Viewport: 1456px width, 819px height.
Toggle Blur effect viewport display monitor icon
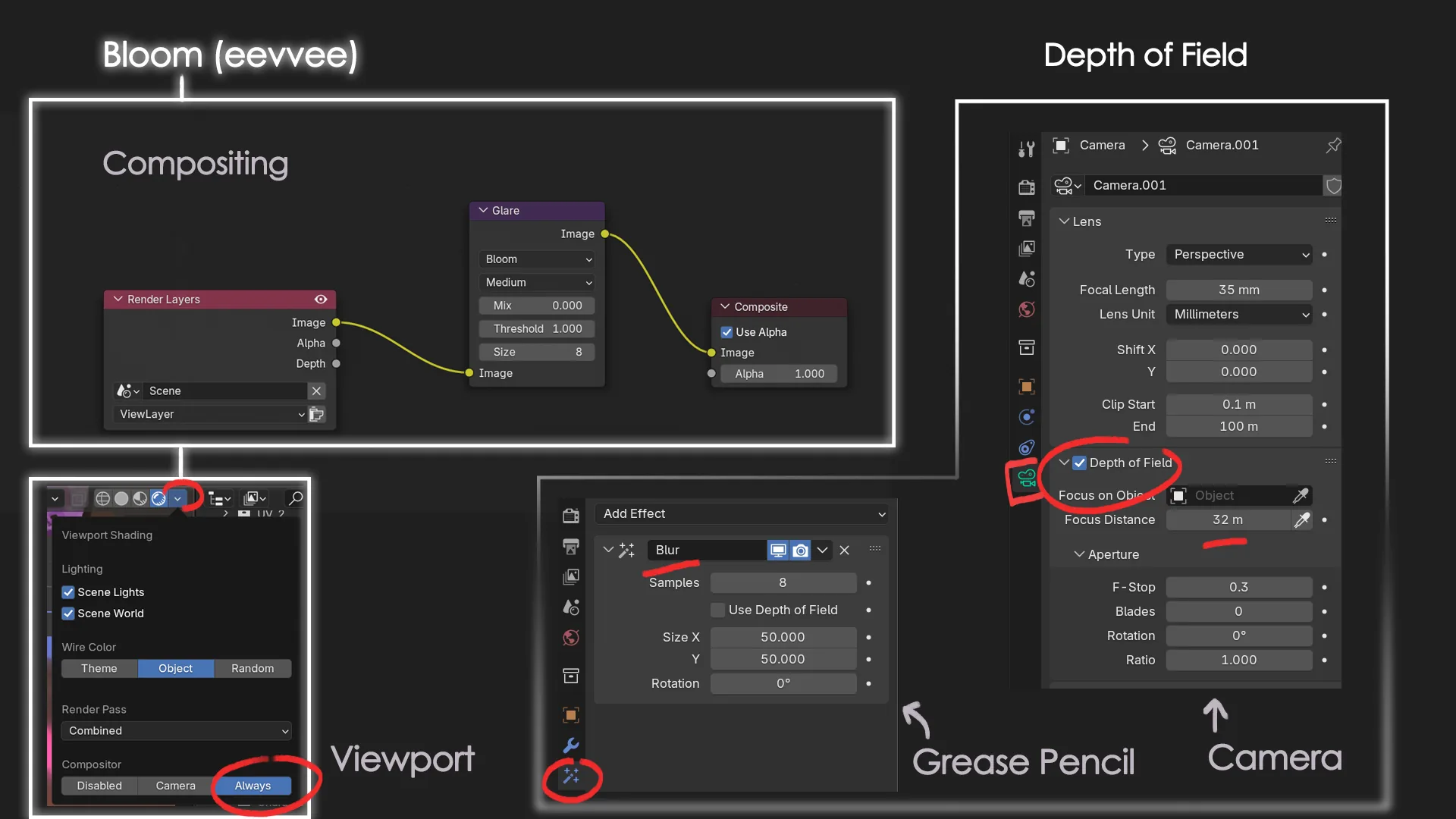(x=778, y=550)
